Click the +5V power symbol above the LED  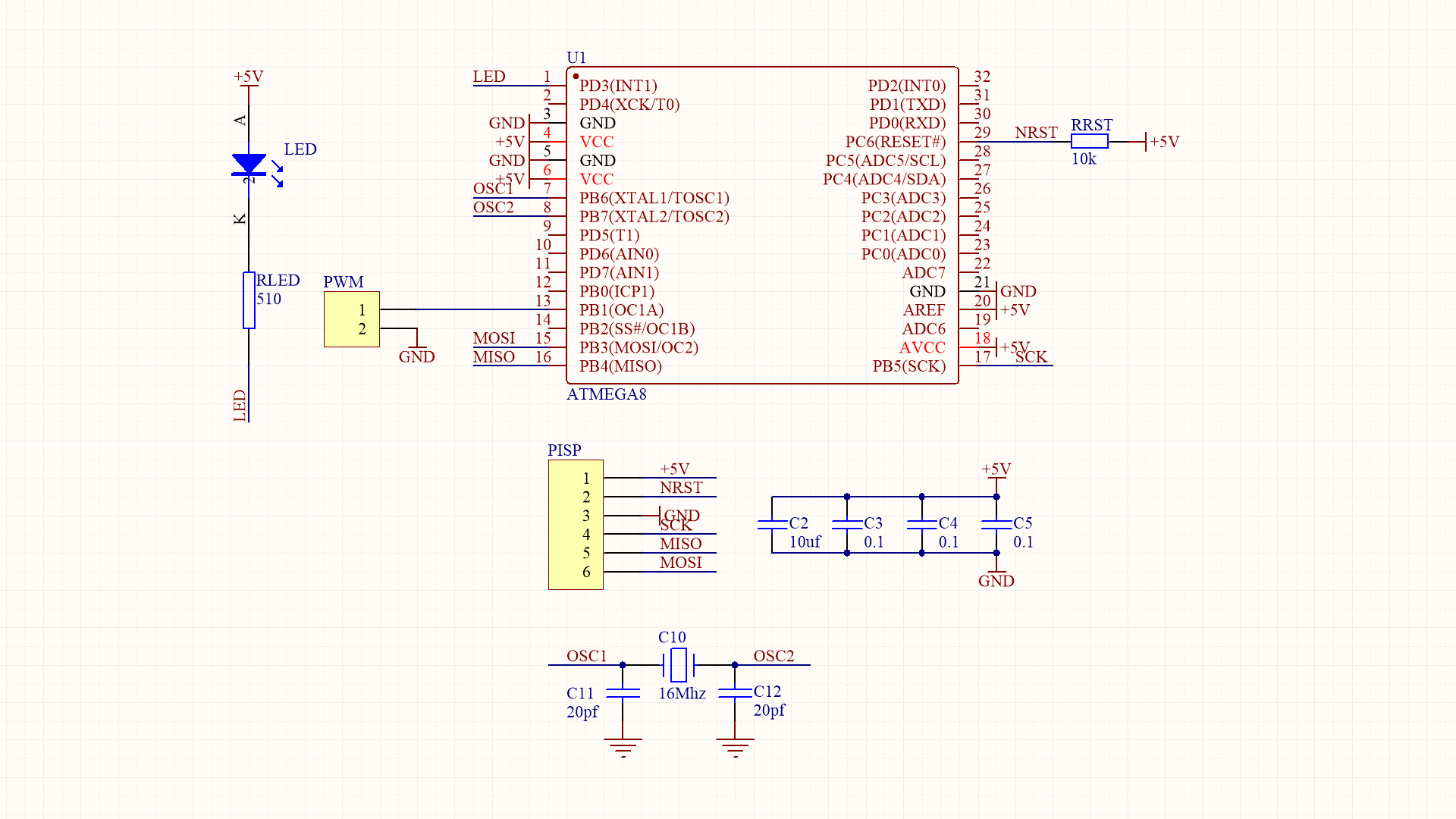[x=248, y=82]
